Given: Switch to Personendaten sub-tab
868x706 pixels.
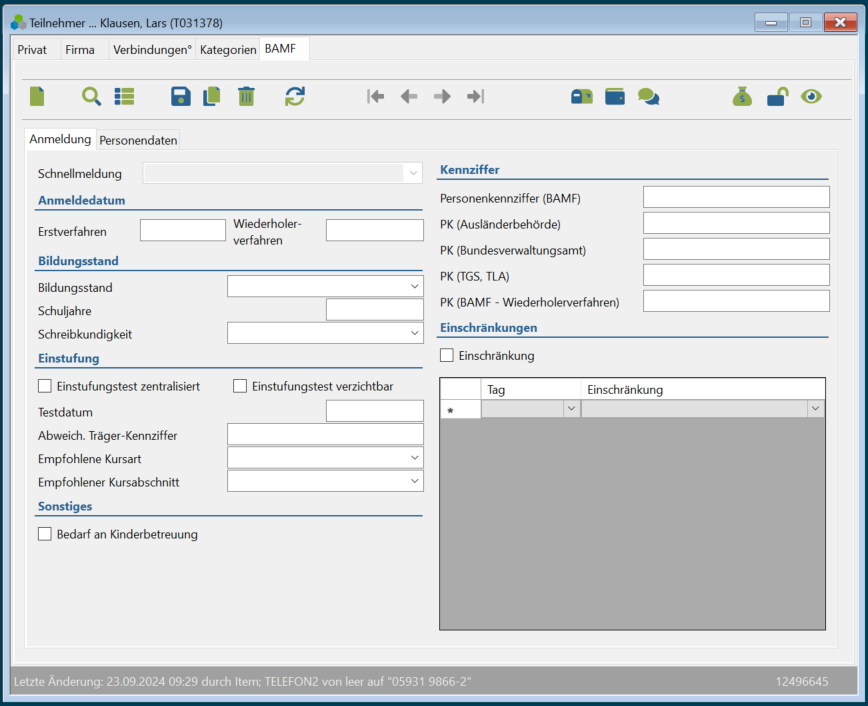Looking at the screenshot, I should (138, 140).
